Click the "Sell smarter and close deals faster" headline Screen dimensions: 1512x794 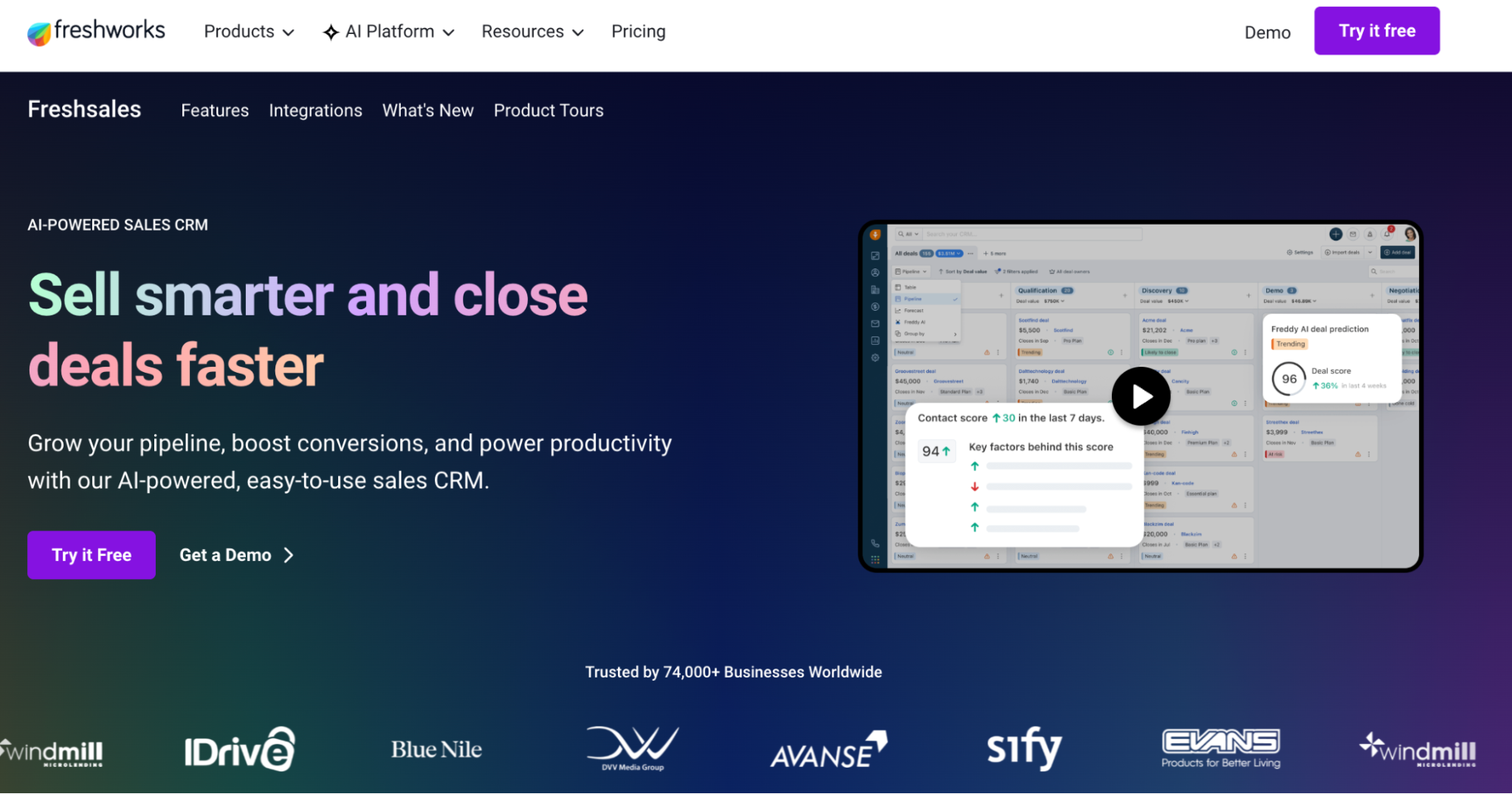pos(308,330)
